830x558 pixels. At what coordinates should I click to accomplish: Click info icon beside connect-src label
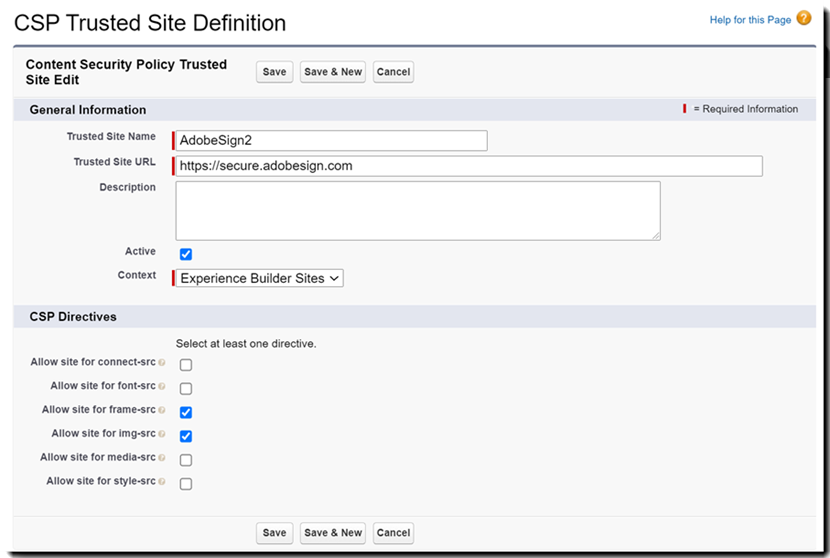click(162, 363)
